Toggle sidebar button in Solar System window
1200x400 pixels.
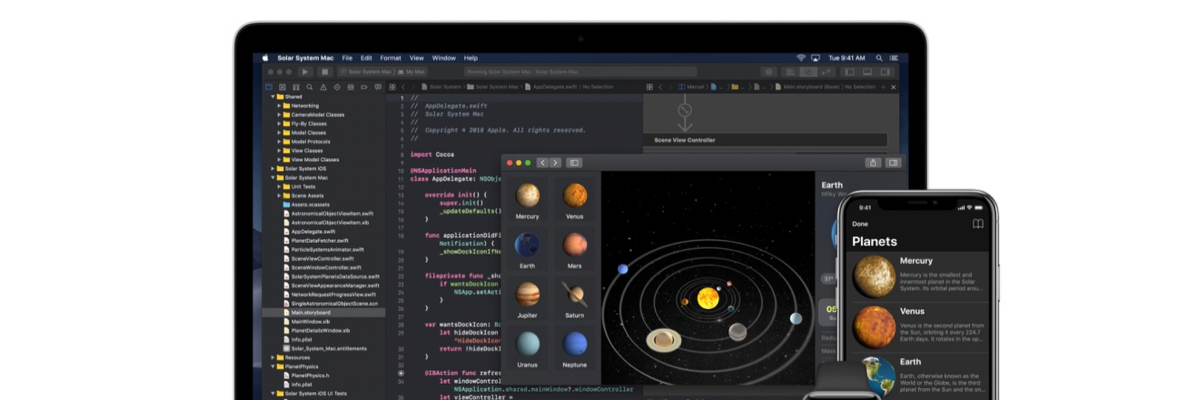pos(574,162)
